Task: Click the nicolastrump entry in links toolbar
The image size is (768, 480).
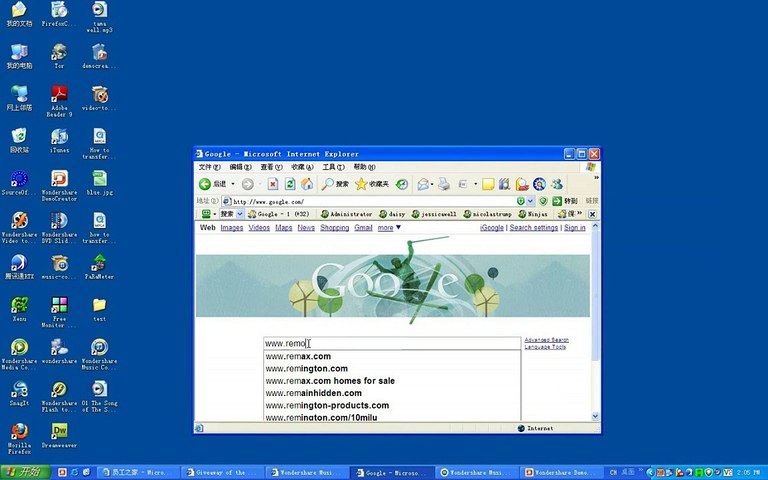Action: click(487, 214)
